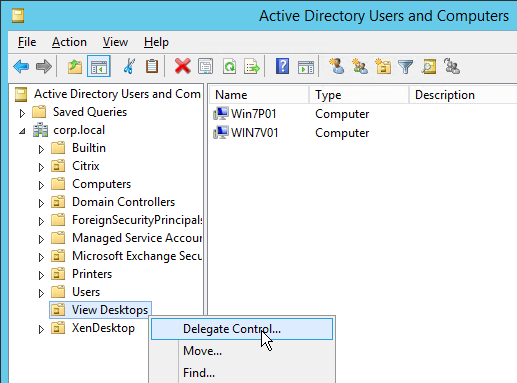The height and width of the screenshot is (383, 517).
Task: Collapse the corp.local domain node
Action: 22,131
